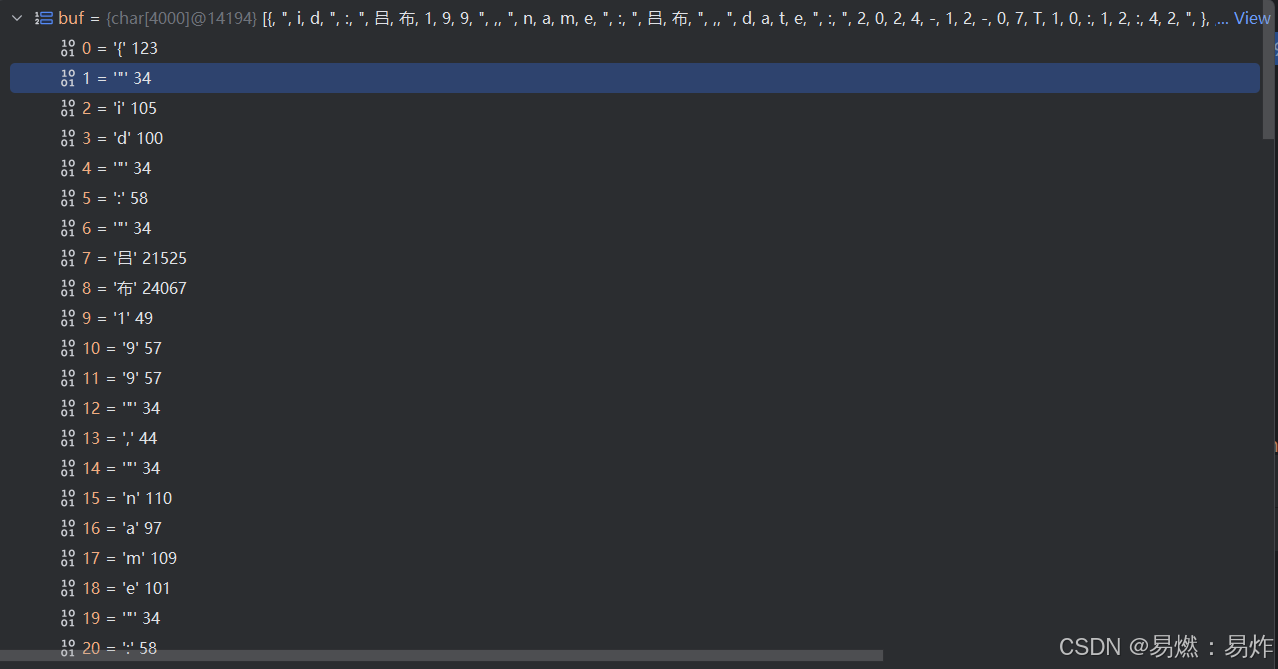Click the numeric icon on element 15 'n'
This screenshot has width=1278, height=669.
point(68,498)
